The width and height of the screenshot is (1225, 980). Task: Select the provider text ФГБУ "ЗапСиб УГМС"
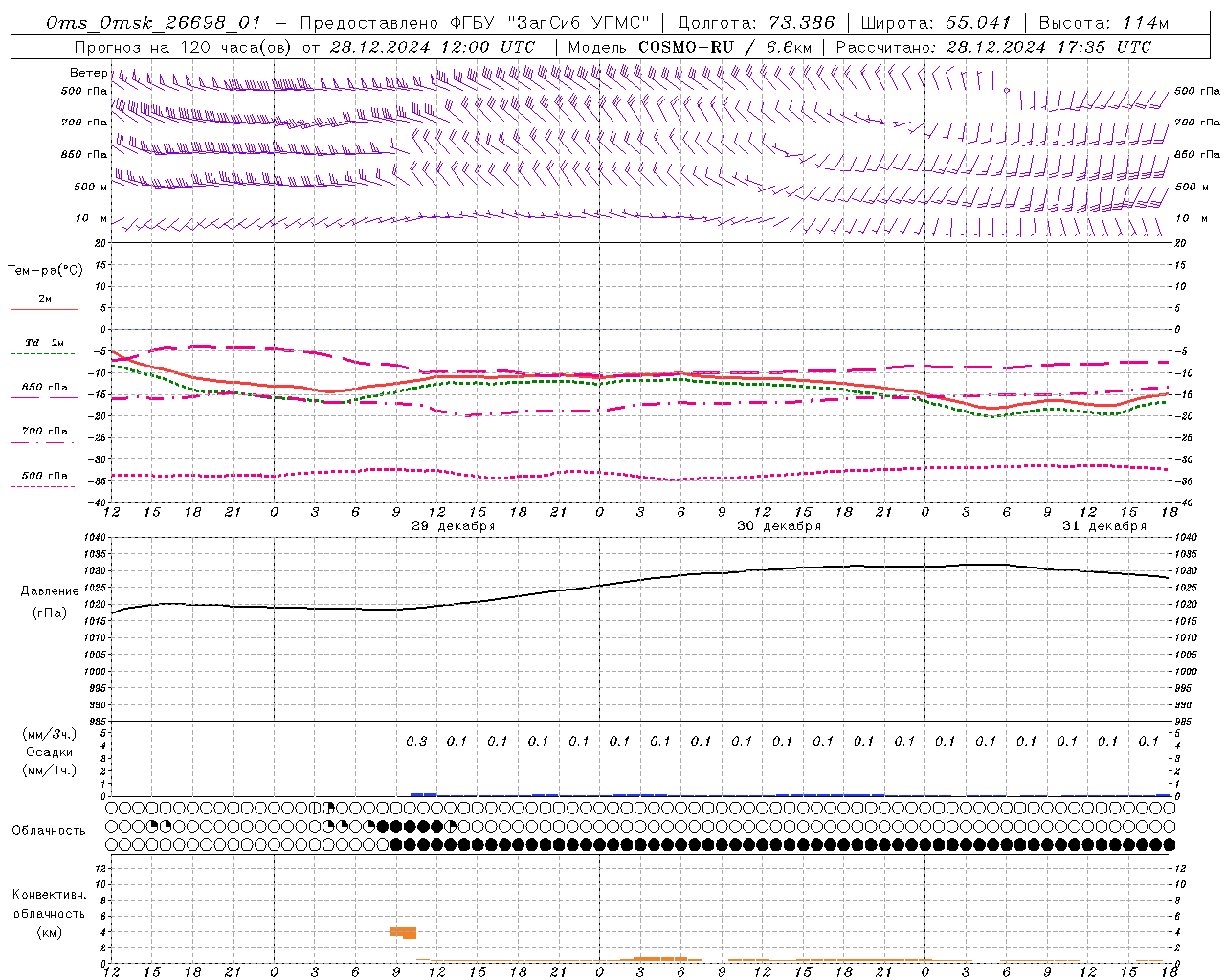click(x=549, y=23)
